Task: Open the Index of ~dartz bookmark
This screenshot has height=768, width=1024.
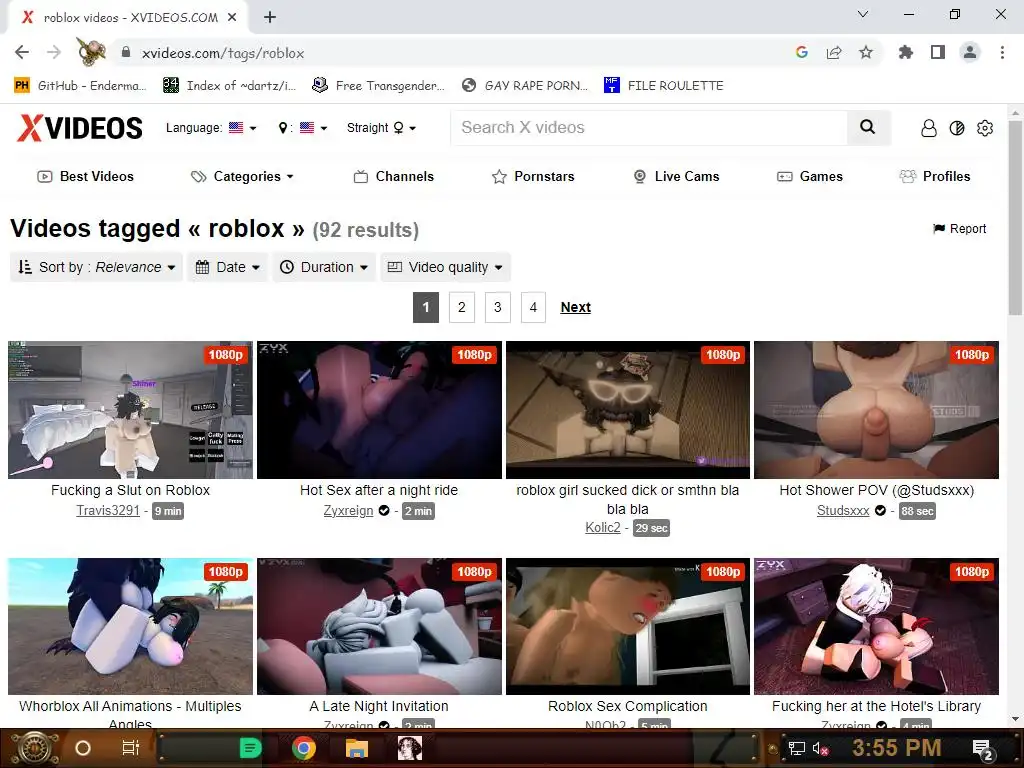Action: point(230,86)
